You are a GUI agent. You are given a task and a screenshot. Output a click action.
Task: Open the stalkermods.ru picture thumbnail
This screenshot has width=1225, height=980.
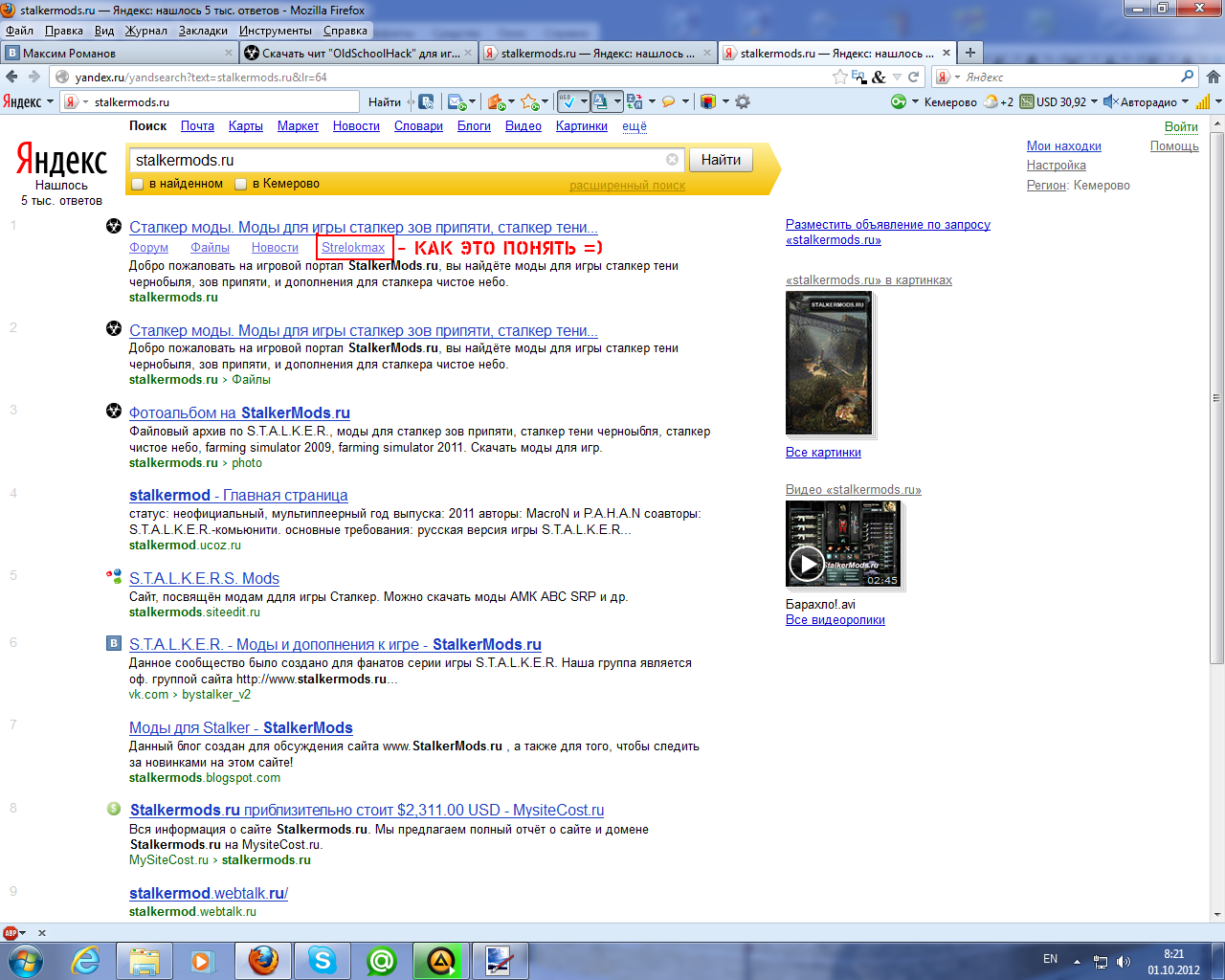[829, 363]
